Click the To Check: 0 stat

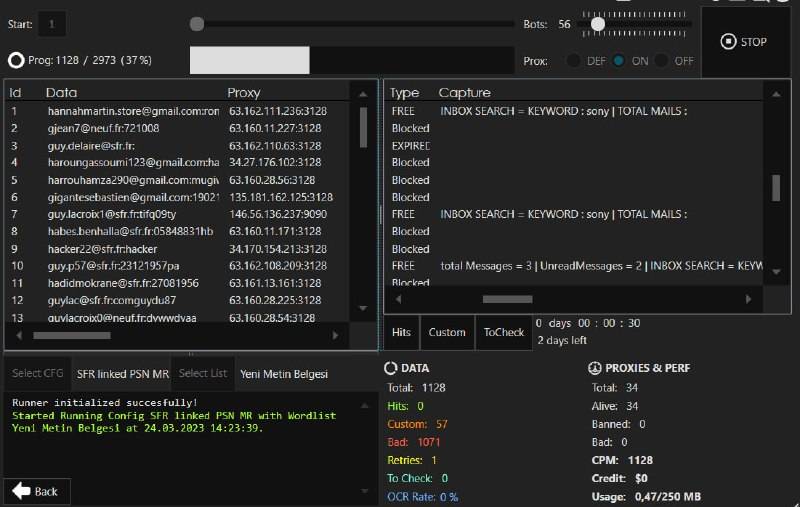tap(417, 478)
